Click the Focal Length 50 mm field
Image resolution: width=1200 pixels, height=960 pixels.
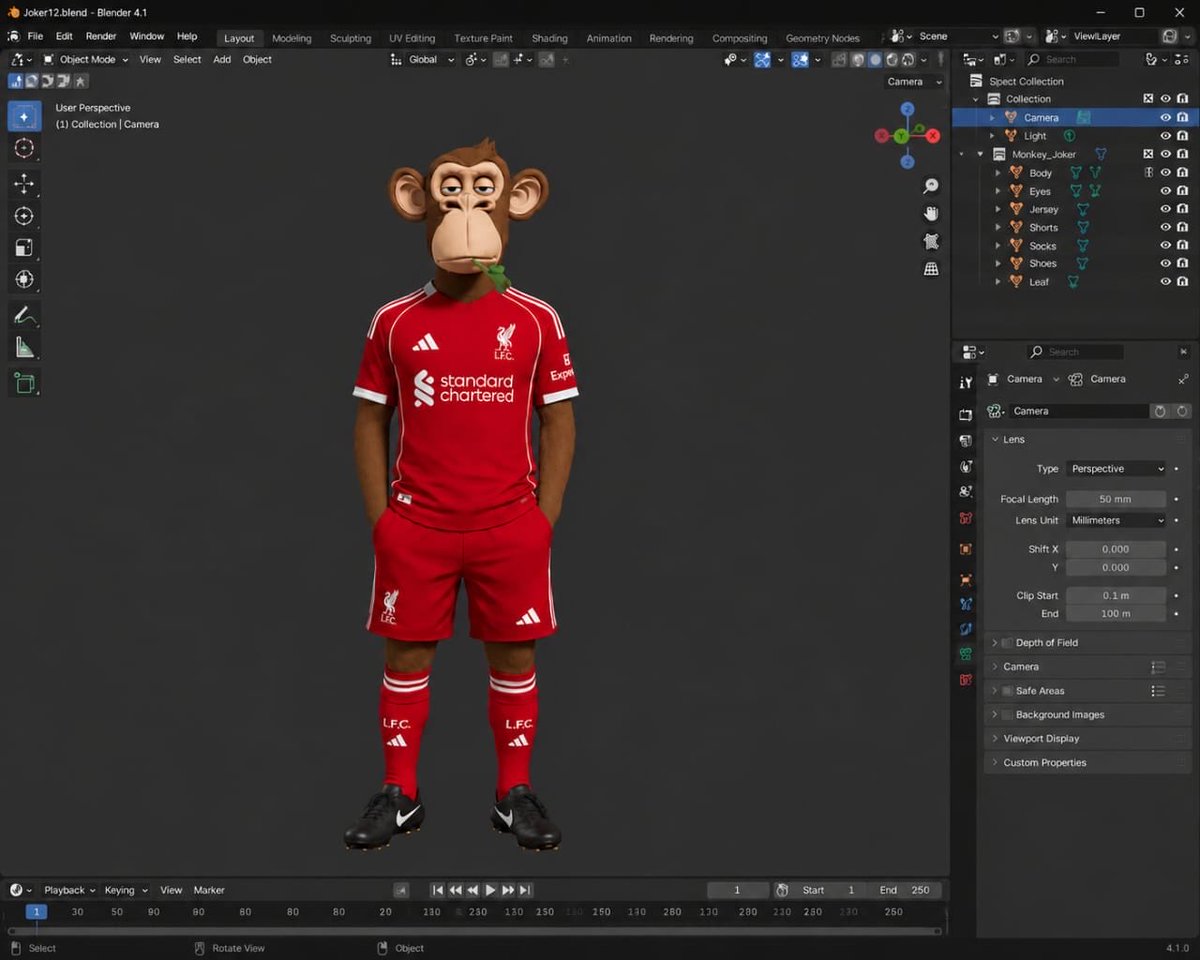1116,499
